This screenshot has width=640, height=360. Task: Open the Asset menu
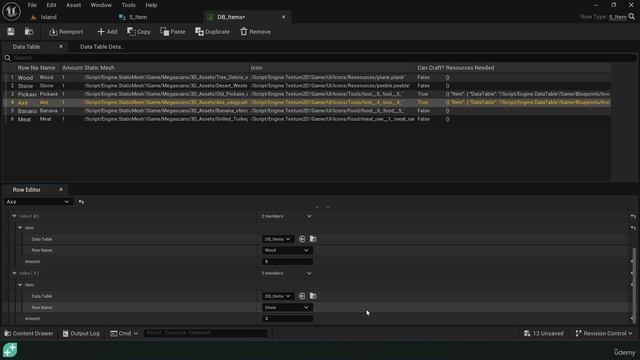pyautogui.click(x=73, y=5)
